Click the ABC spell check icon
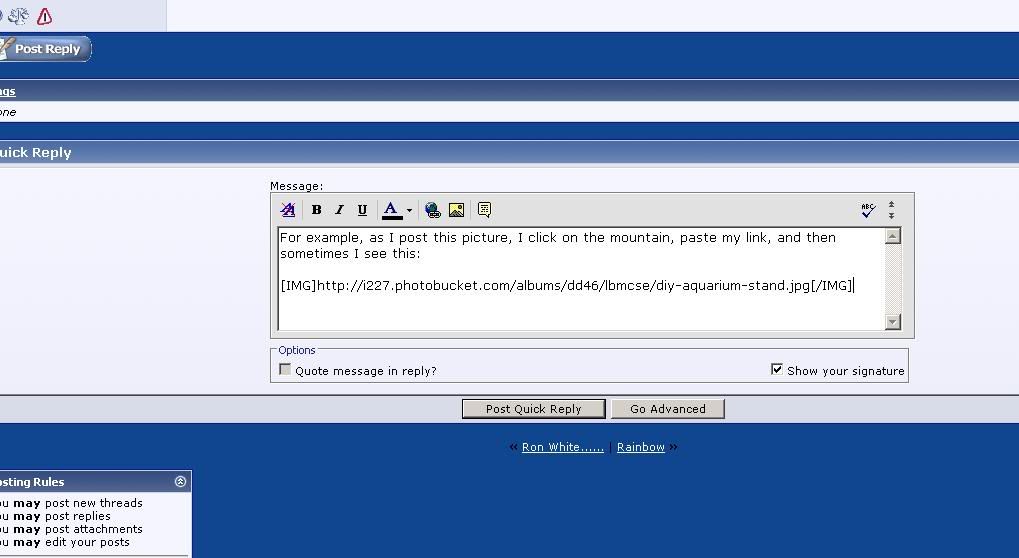 868,210
